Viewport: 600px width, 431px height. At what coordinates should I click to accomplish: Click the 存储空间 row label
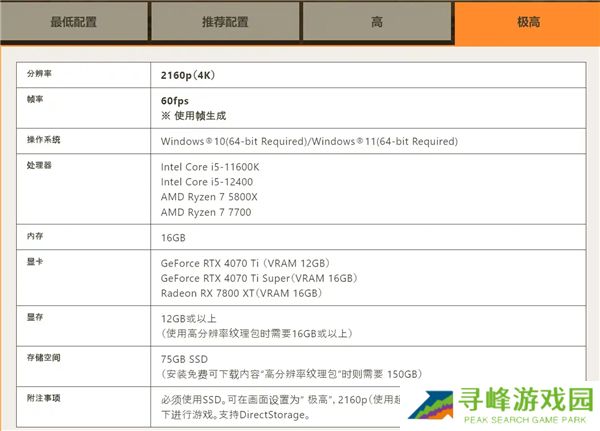pos(43,358)
